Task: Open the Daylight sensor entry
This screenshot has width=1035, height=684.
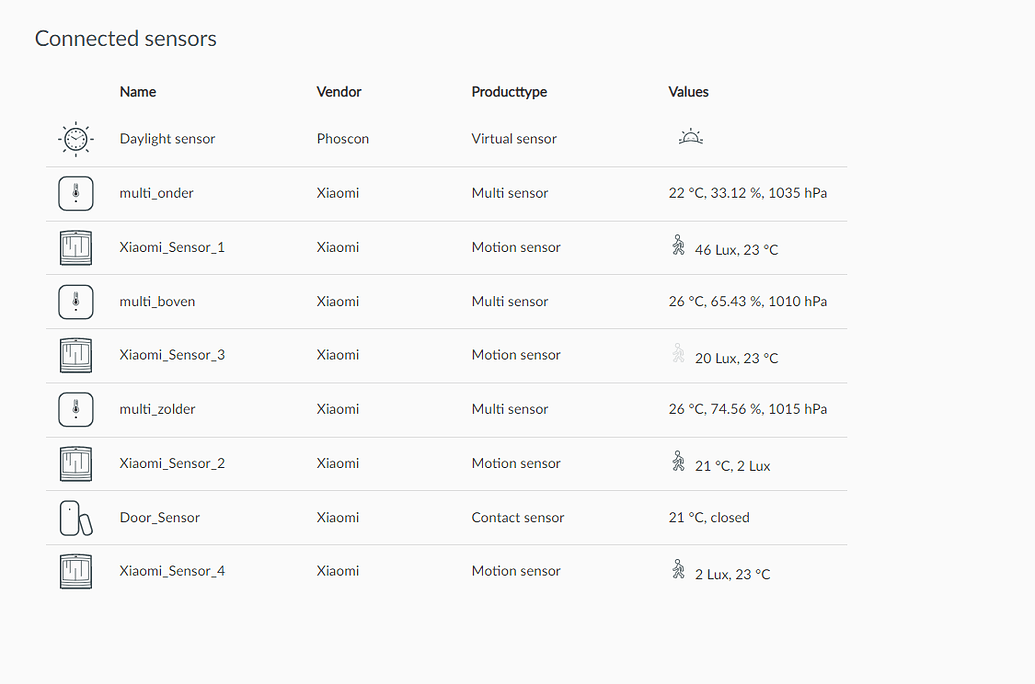Action: (x=167, y=139)
